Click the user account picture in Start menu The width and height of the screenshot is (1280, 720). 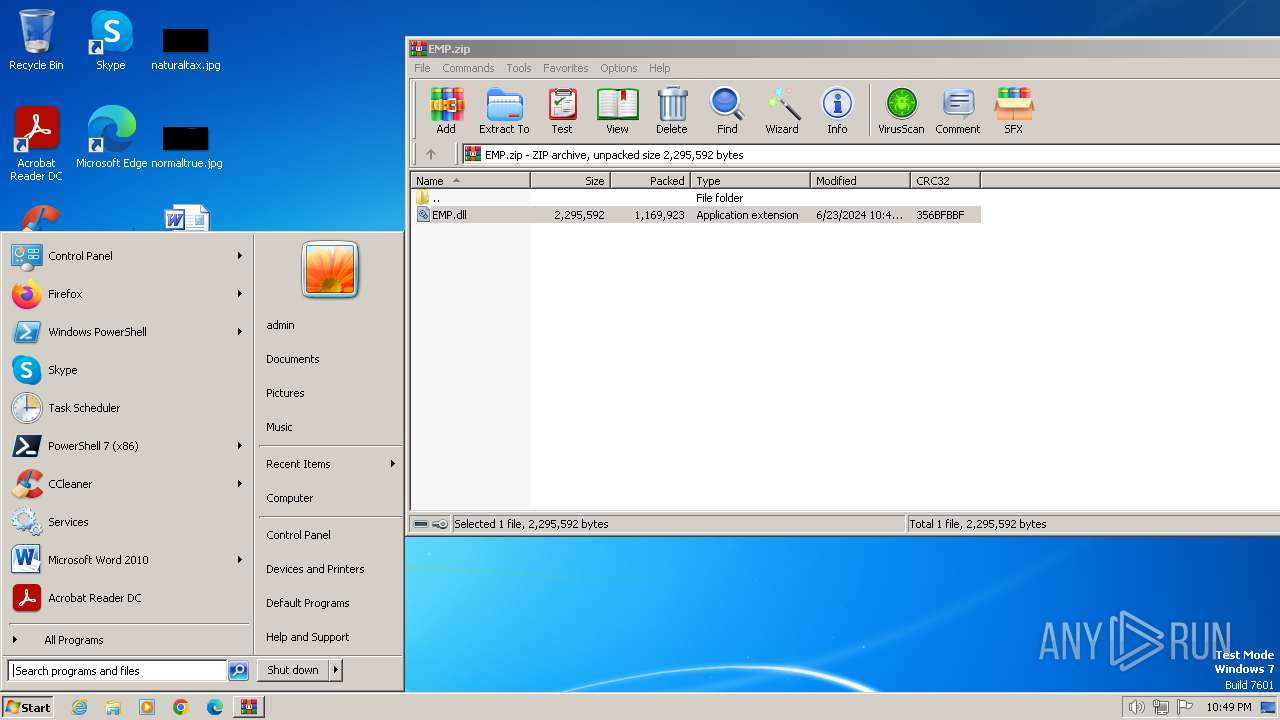pos(330,269)
